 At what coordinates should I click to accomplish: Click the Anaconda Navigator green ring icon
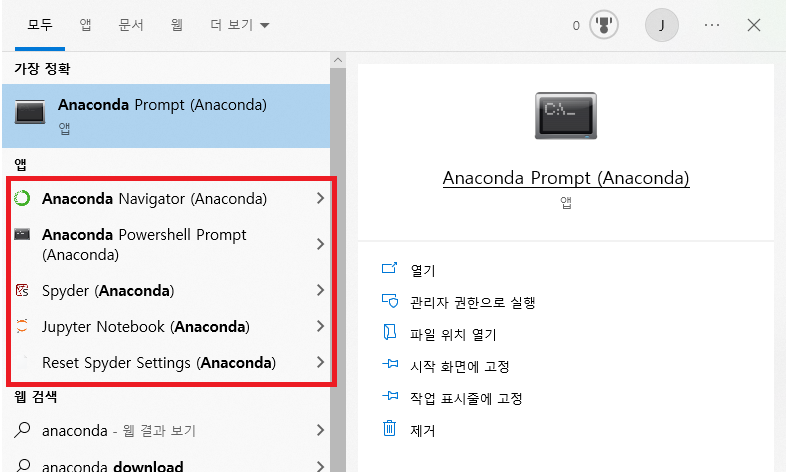click(22, 198)
